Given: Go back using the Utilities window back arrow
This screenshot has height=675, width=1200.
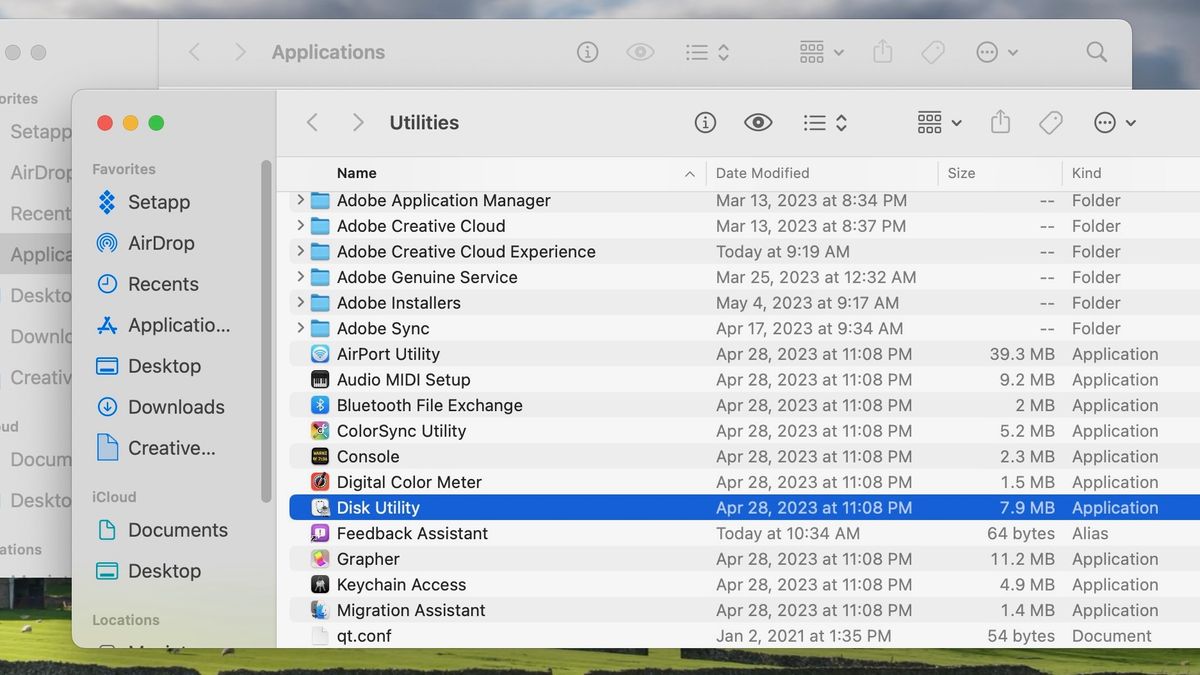Looking at the screenshot, I should [x=312, y=122].
